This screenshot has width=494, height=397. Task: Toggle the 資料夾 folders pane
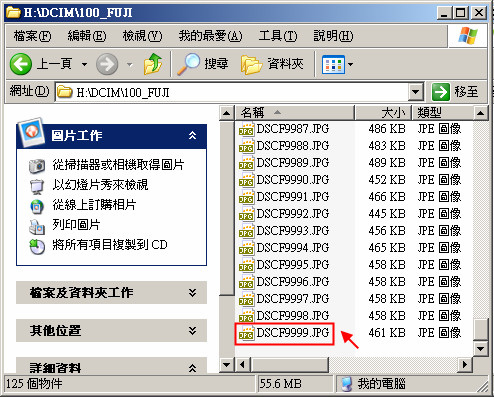point(272,64)
